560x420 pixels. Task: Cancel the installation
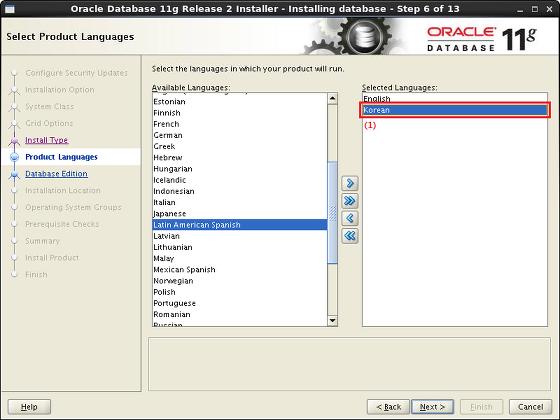[x=530, y=407]
